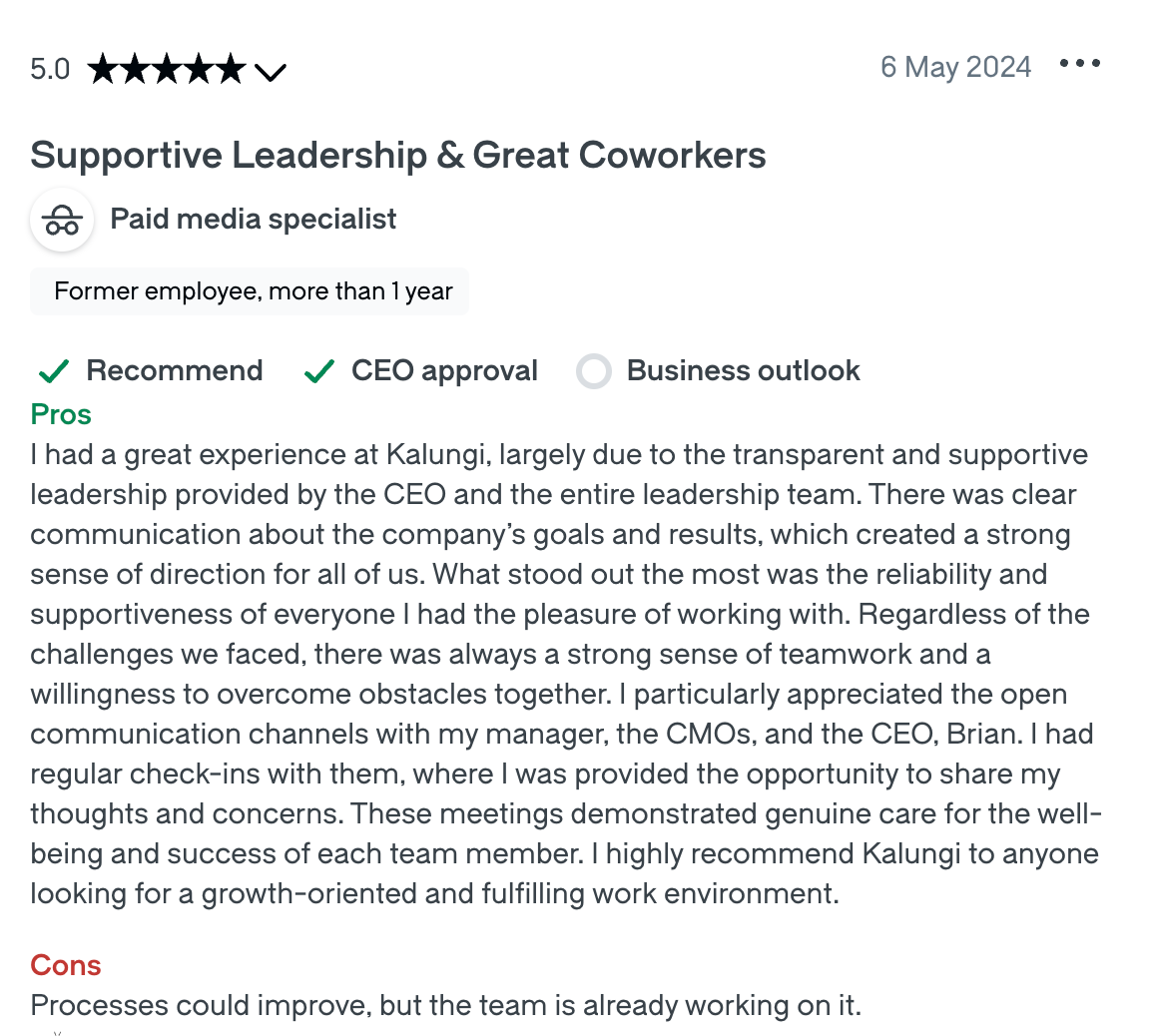Click the Business outlook text label
The width and height of the screenshot is (1154, 1036).
pyautogui.click(x=744, y=370)
